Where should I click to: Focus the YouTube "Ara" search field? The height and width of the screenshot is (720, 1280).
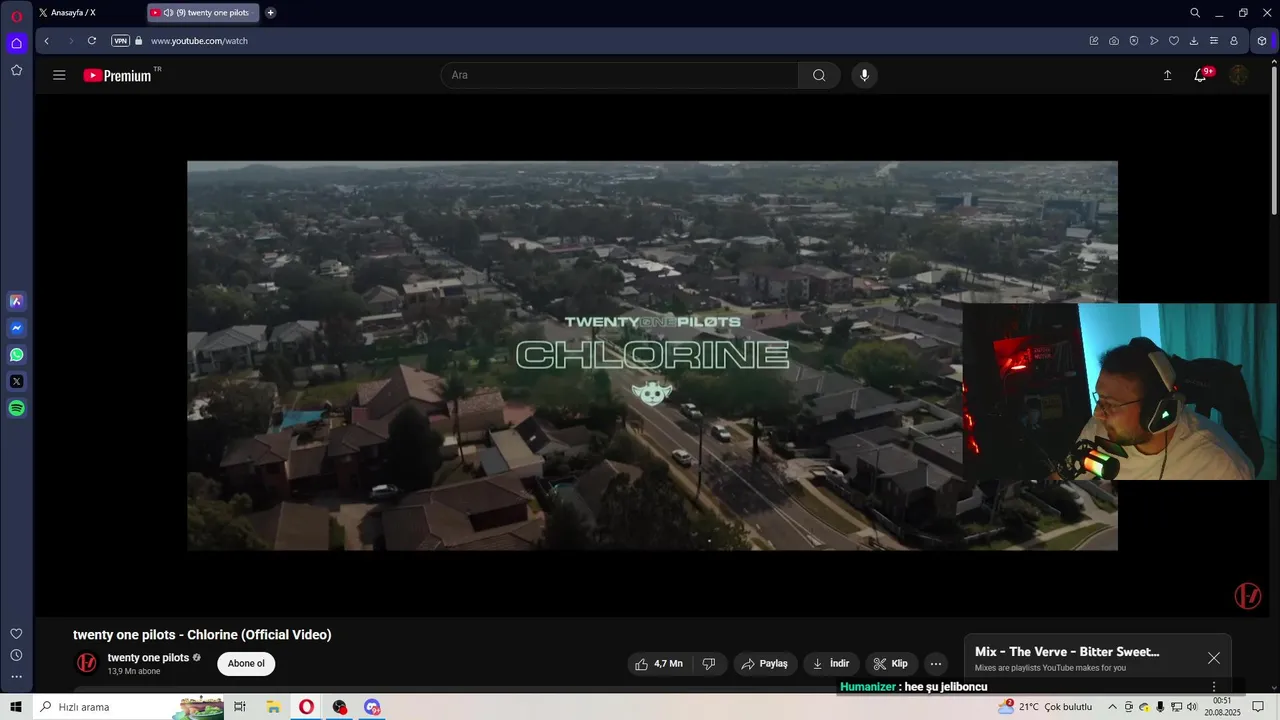click(x=620, y=75)
